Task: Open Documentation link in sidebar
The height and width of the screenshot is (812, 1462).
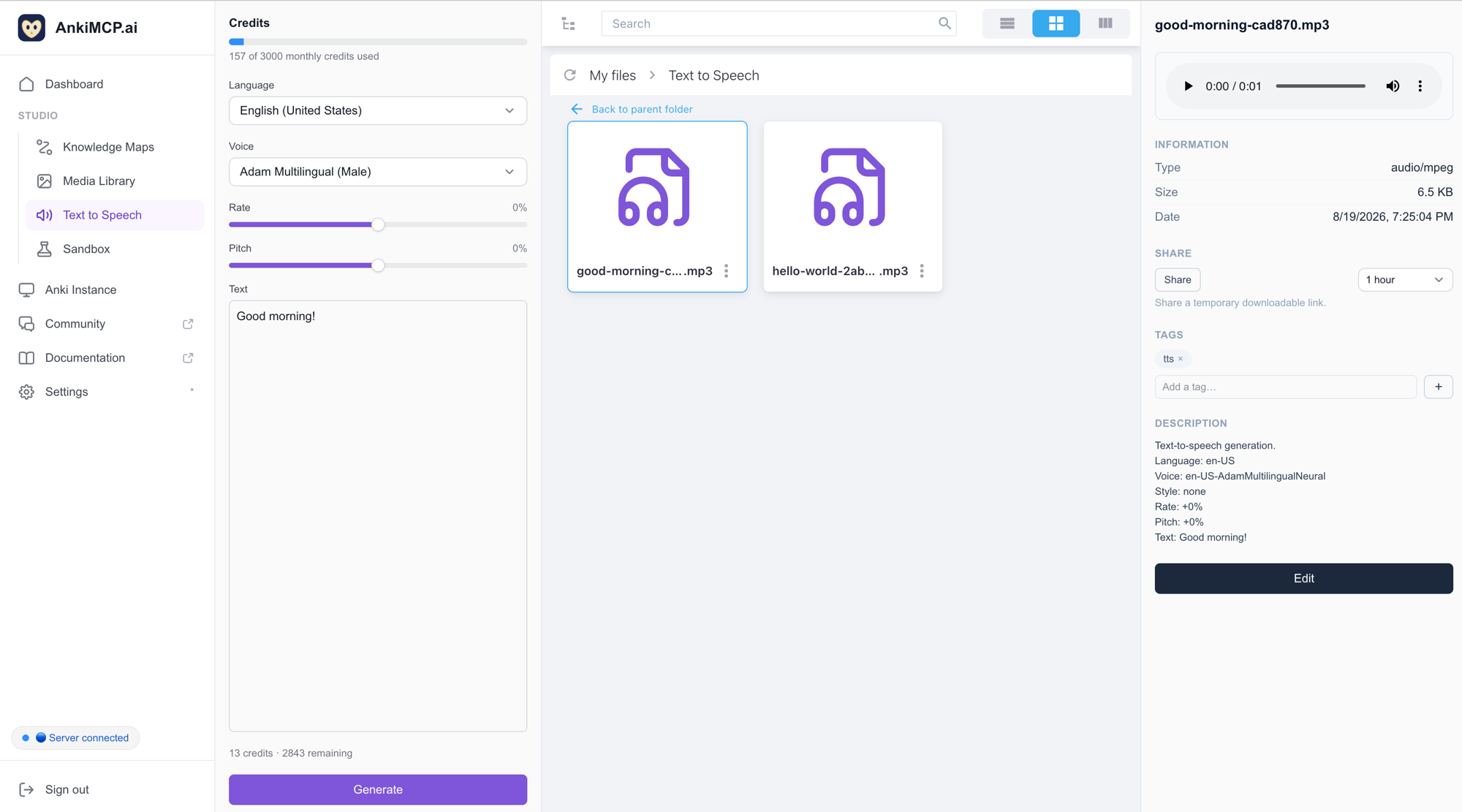Action: [85, 358]
